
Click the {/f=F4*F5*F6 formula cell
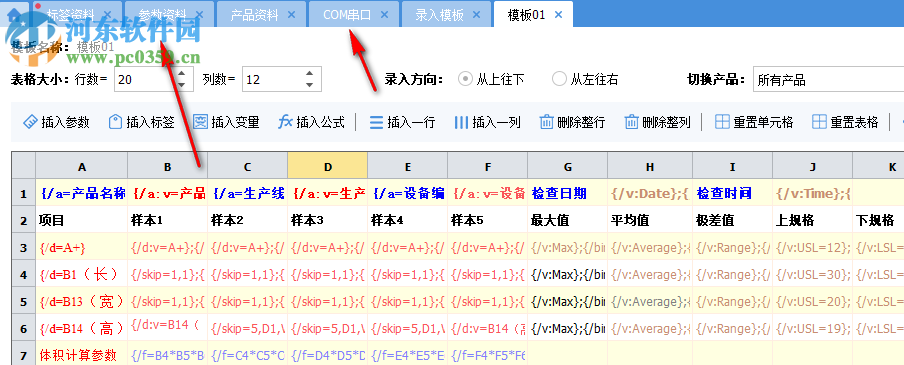coord(488,354)
